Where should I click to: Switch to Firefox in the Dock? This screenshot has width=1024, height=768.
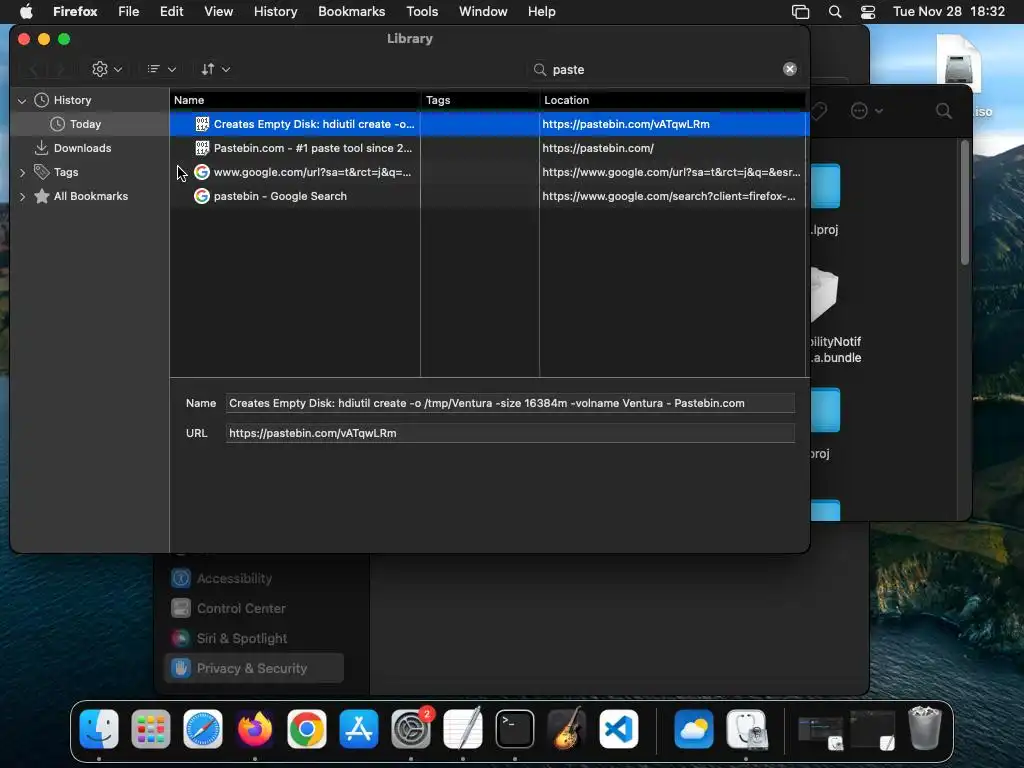click(255, 729)
